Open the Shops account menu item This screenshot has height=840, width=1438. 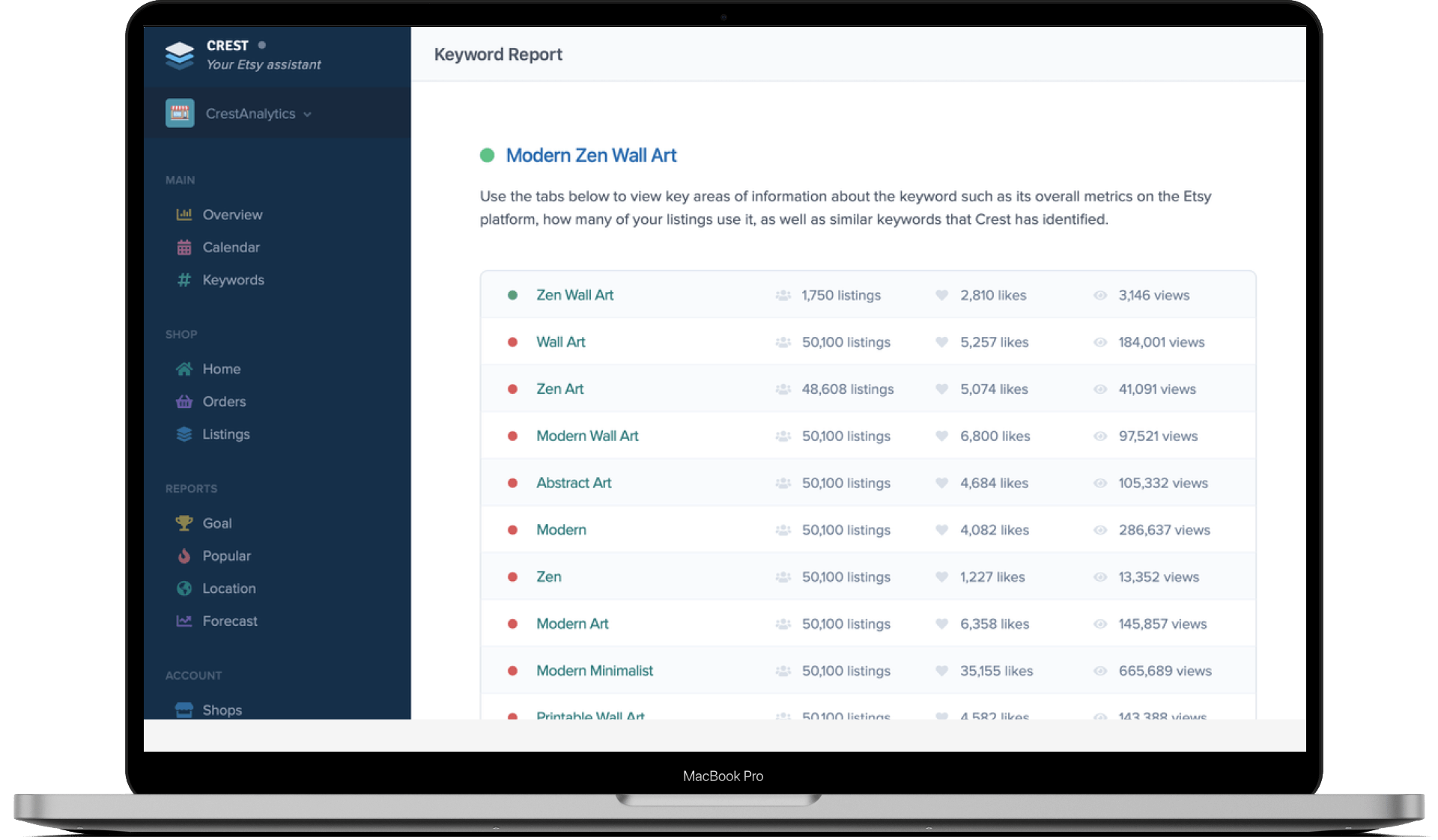pyautogui.click(x=222, y=710)
